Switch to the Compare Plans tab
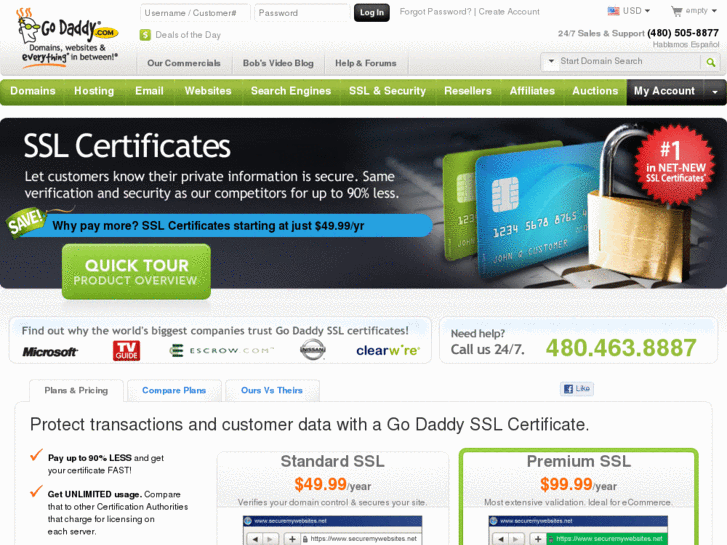The image size is (727, 545). 174,391
